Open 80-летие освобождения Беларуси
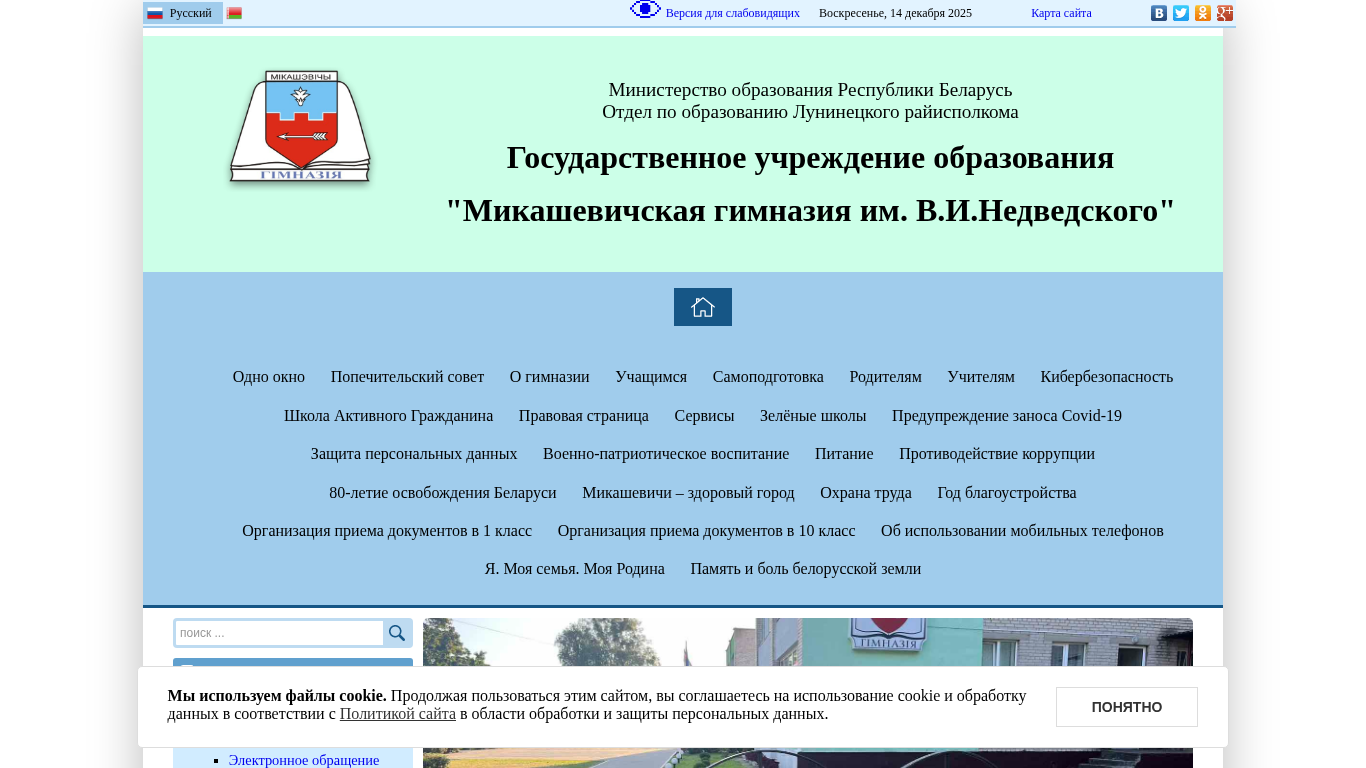 coord(443,493)
